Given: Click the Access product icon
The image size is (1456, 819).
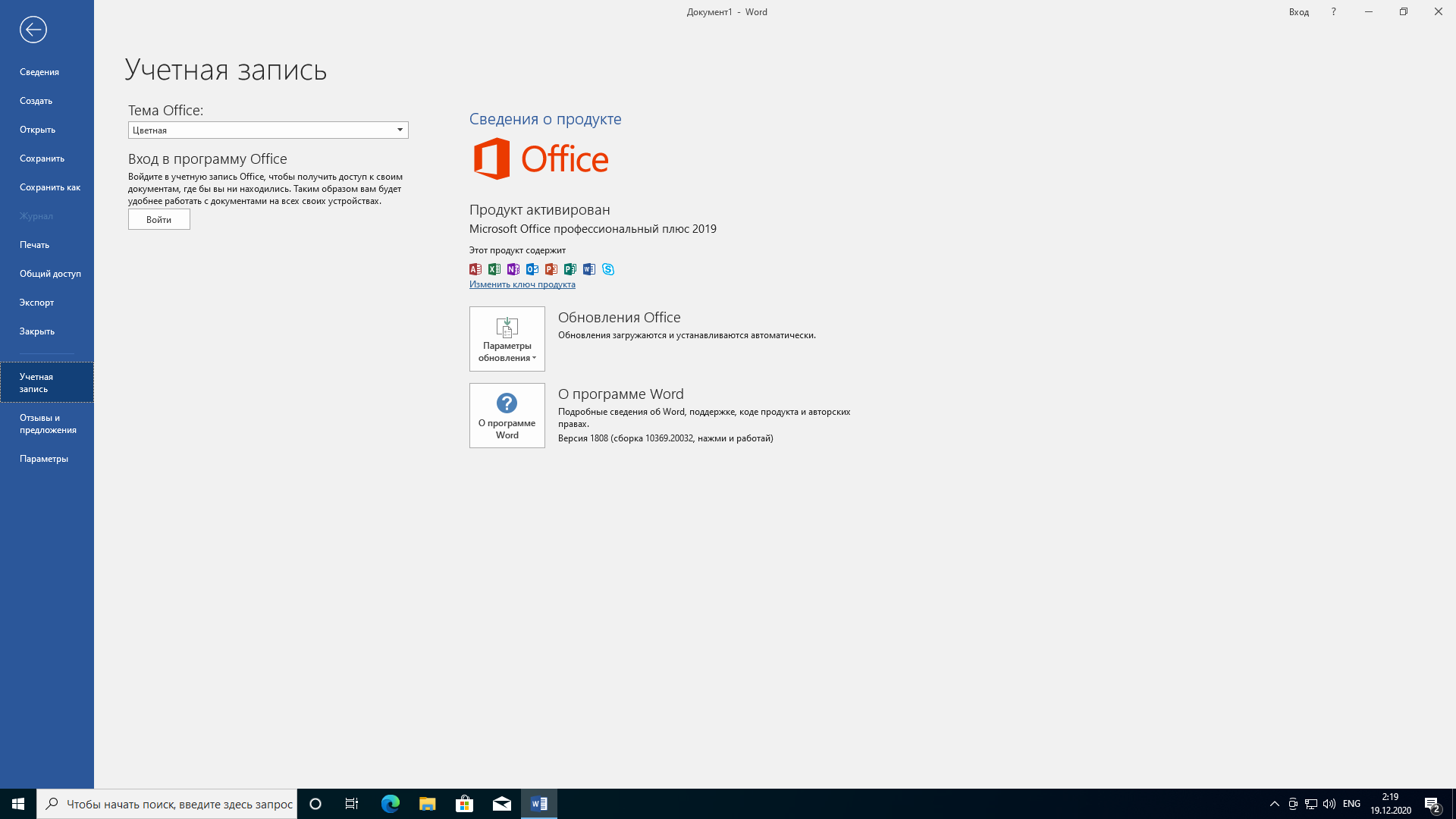Looking at the screenshot, I should pyautogui.click(x=475, y=269).
